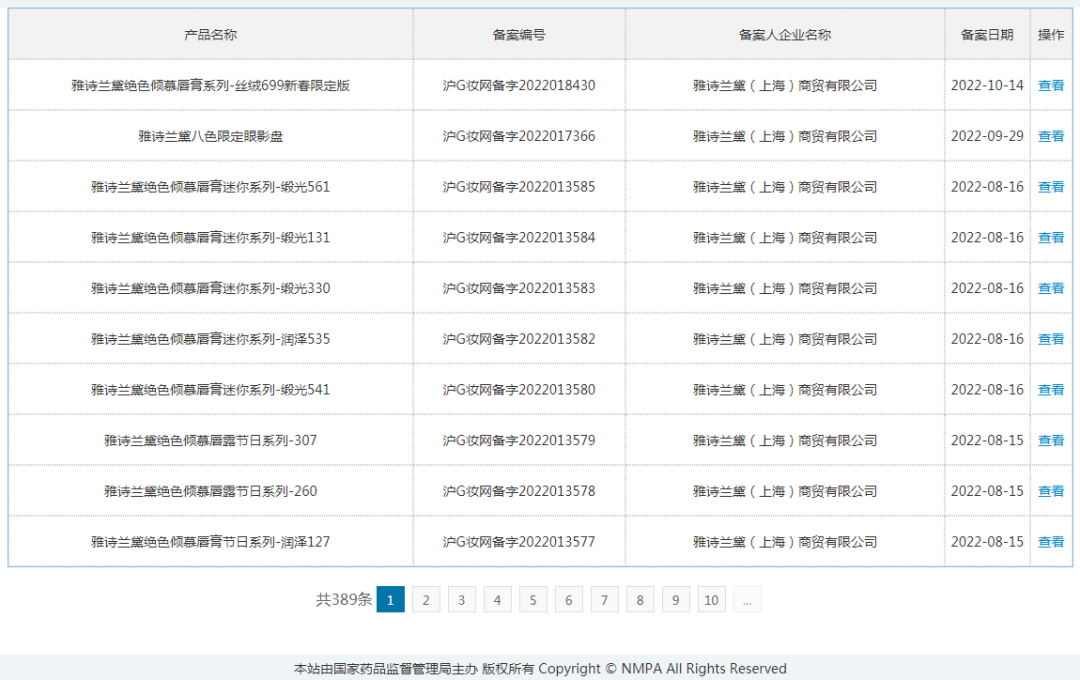Open 查看 for 缎光330 lipstick row
Screen dimensions: 1080x680
1050,289
